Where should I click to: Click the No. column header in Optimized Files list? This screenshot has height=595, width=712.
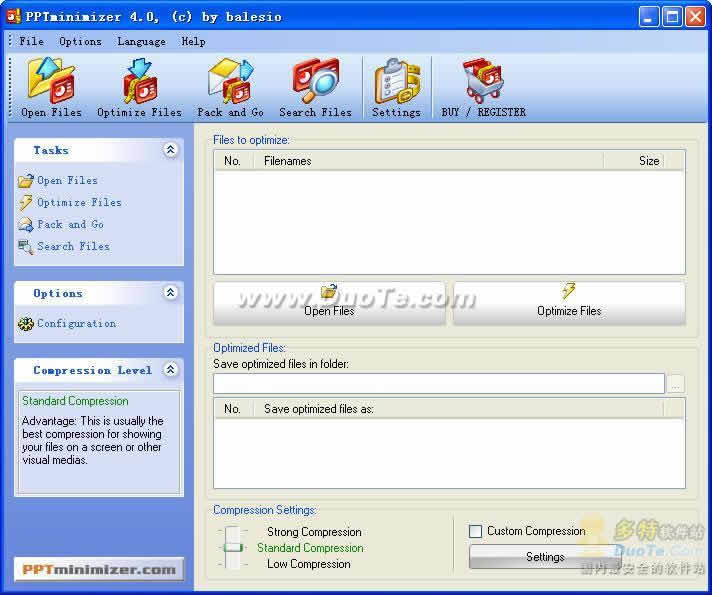[233, 409]
